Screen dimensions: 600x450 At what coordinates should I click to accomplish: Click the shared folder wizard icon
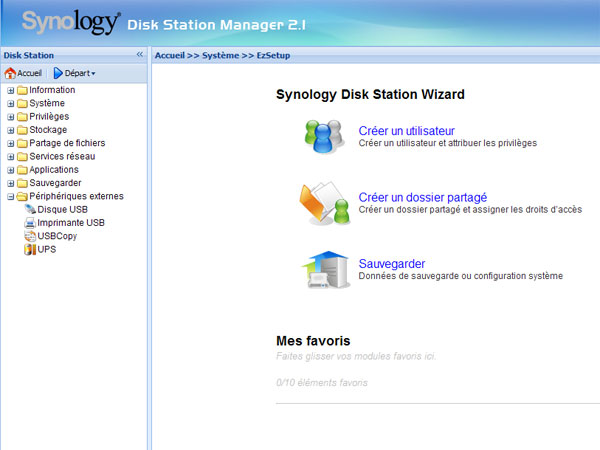[x=324, y=203]
